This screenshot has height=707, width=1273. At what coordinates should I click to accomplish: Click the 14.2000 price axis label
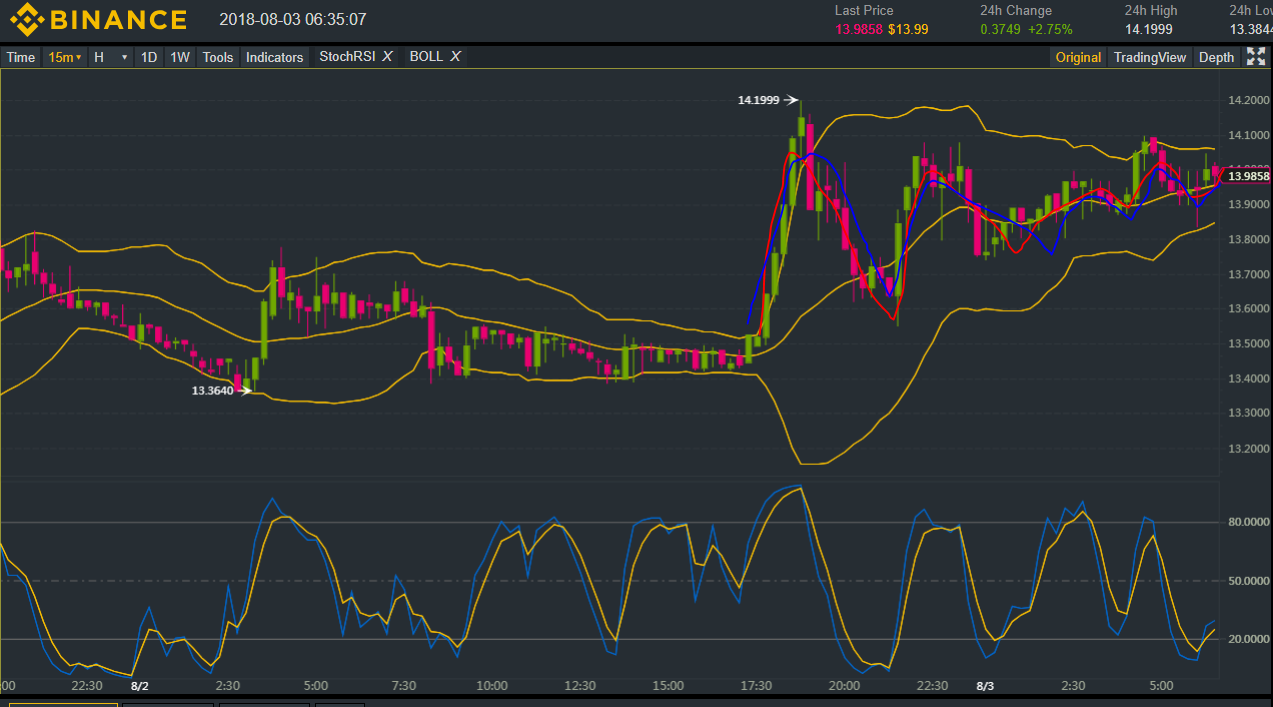[1248, 100]
